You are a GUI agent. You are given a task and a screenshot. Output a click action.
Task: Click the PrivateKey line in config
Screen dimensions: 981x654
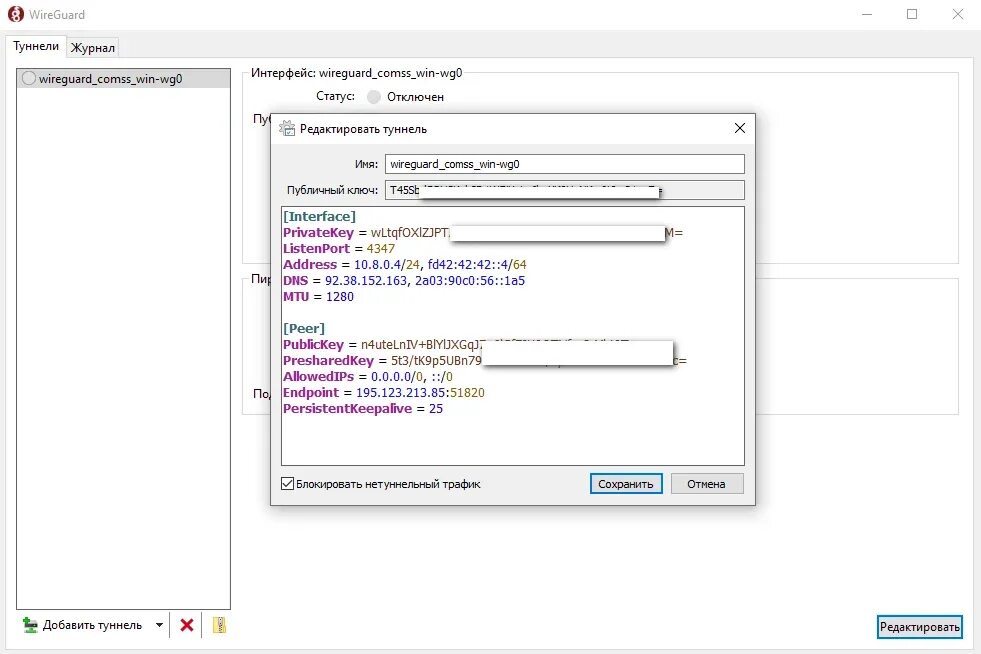pyautogui.click(x=482, y=233)
